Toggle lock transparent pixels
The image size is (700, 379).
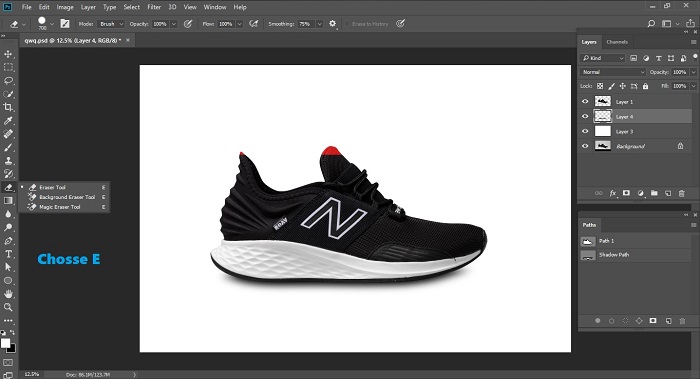[x=600, y=86]
